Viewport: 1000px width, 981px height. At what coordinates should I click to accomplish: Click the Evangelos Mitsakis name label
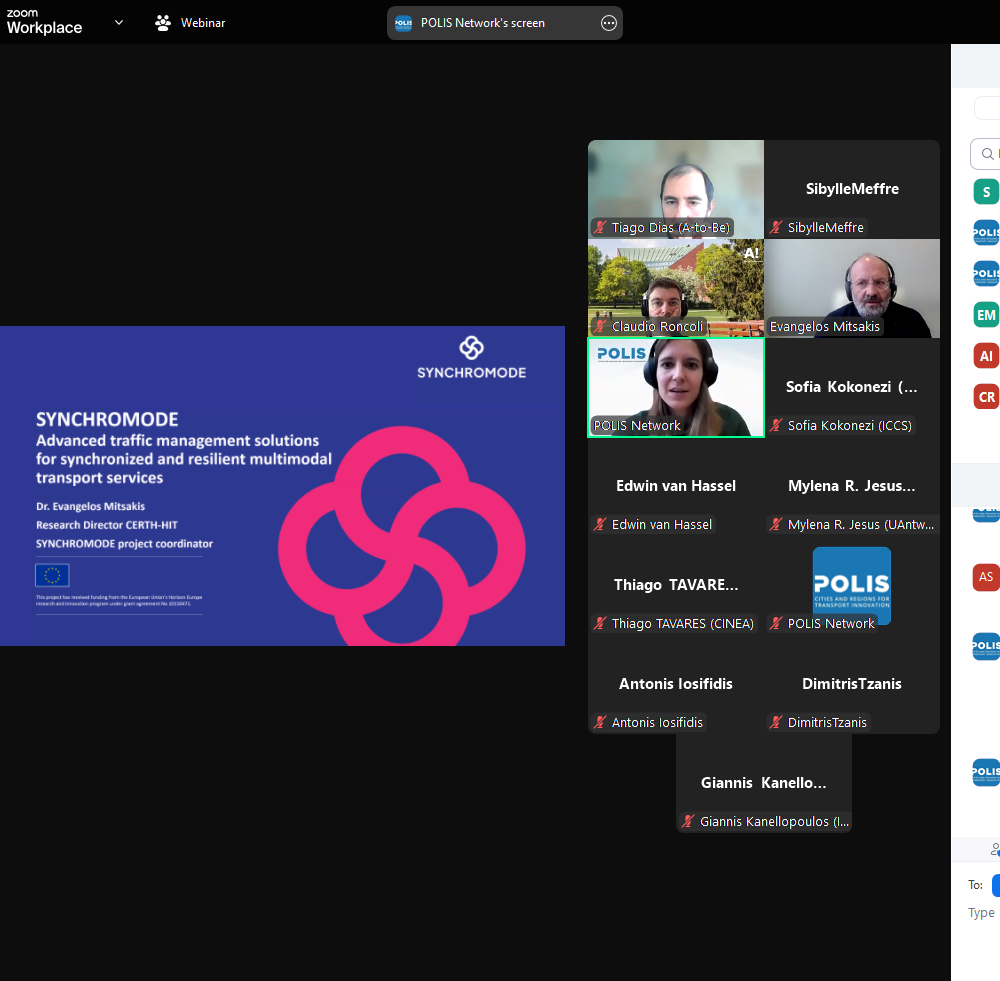tap(824, 327)
